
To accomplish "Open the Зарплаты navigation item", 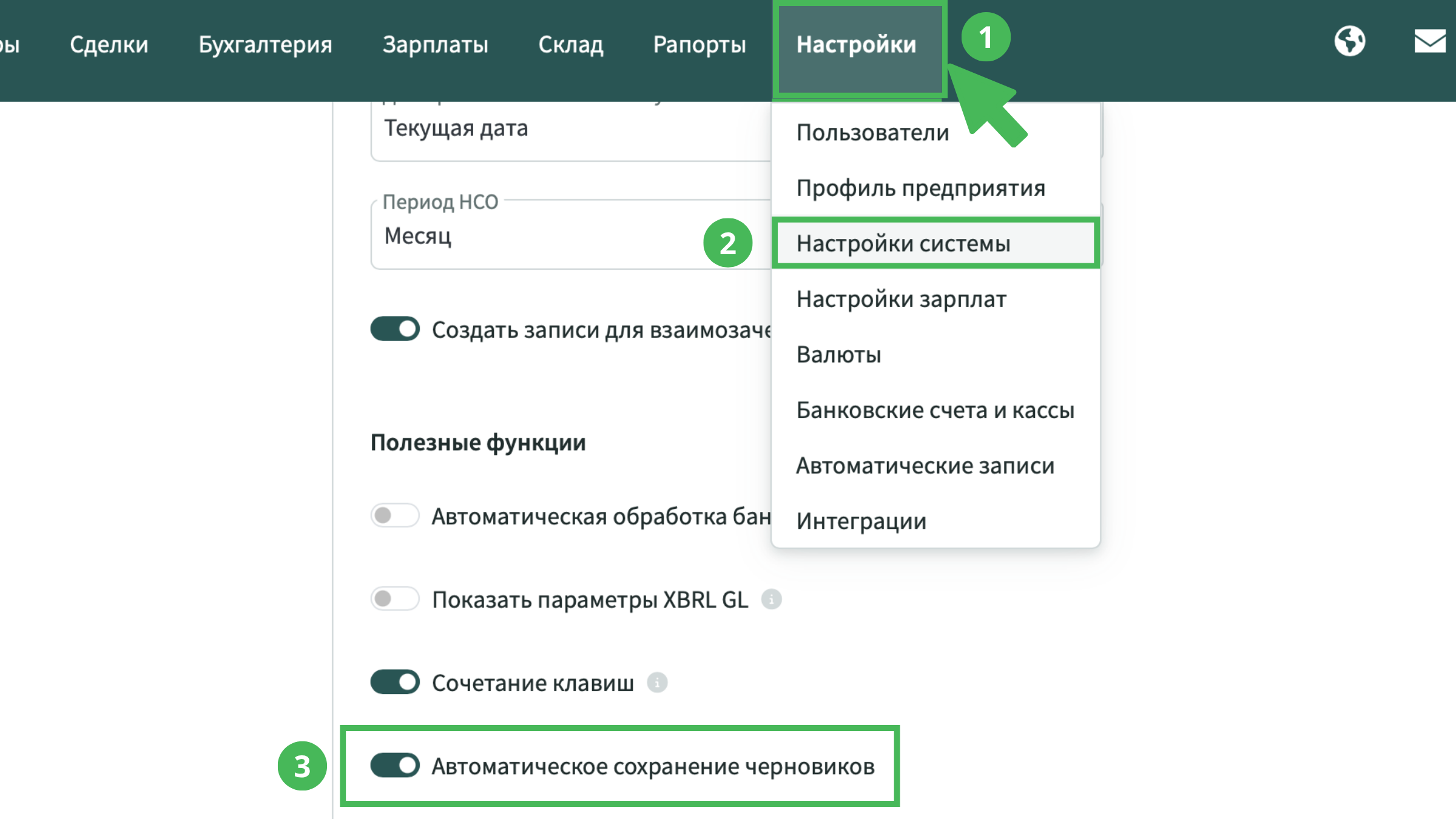I will [x=435, y=45].
